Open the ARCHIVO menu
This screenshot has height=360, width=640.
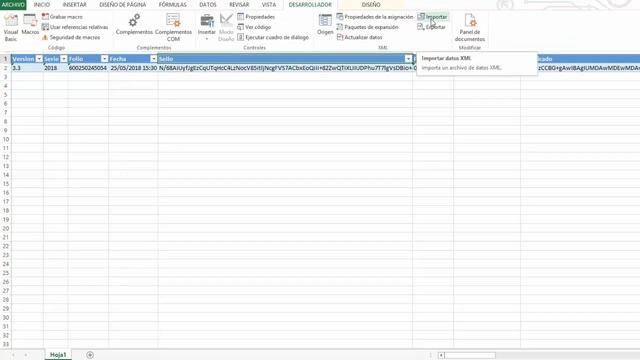[13, 4]
